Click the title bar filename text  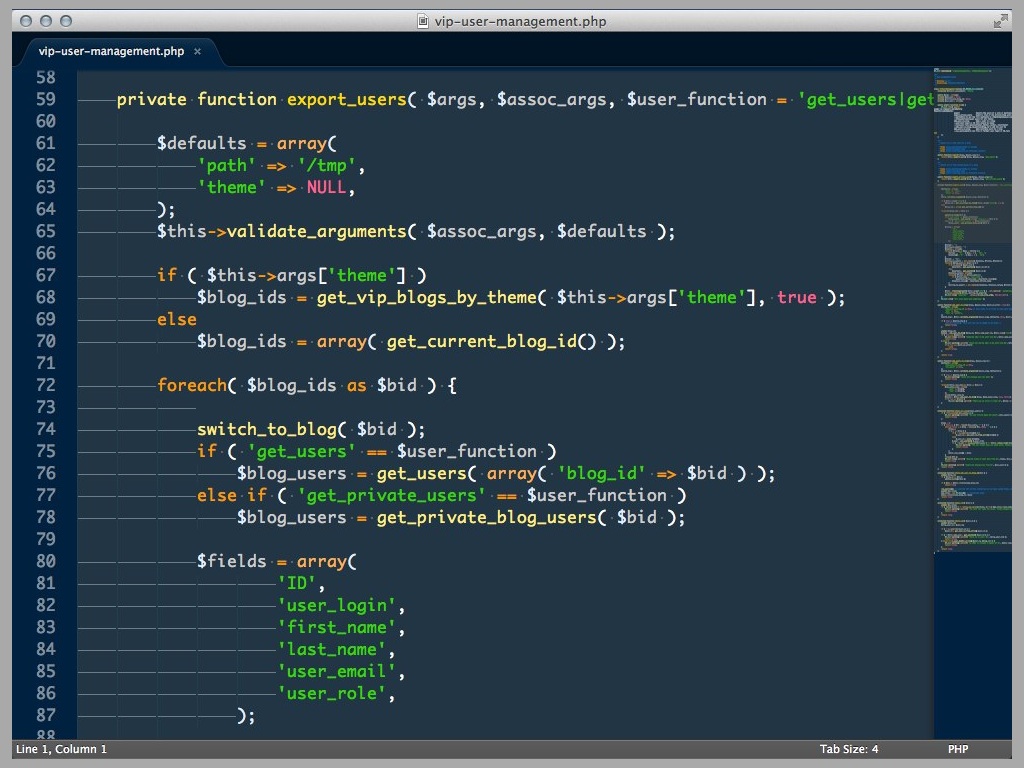point(520,22)
